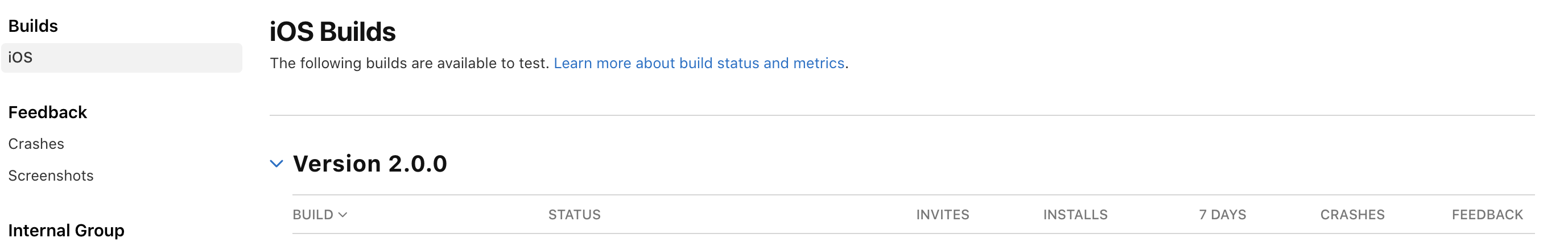Image resolution: width=1568 pixels, height=242 pixels.
Task: Click the 7 DAYS column header
Action: [x=1222, y=215]
